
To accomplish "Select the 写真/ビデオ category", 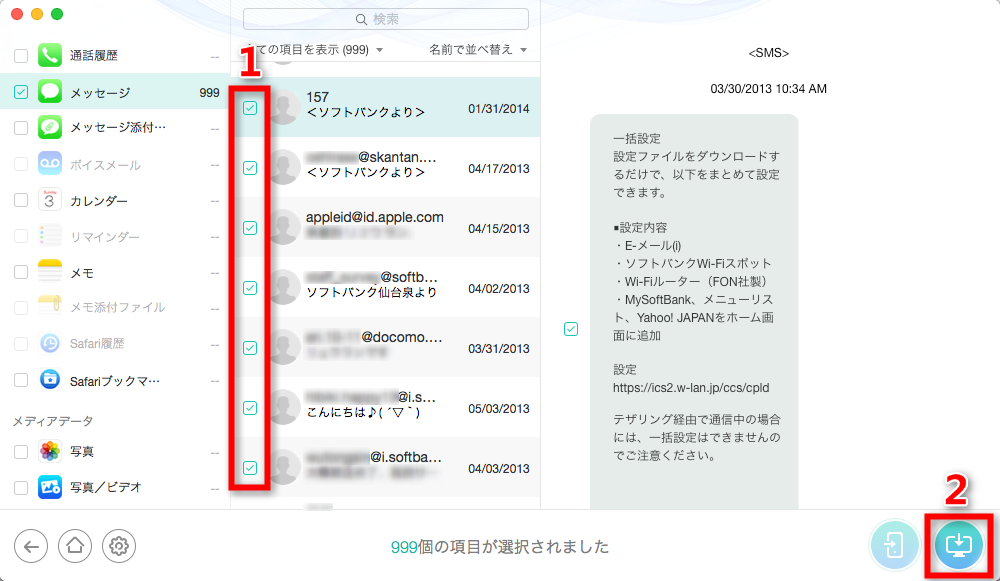I will [x=115, y=488].
